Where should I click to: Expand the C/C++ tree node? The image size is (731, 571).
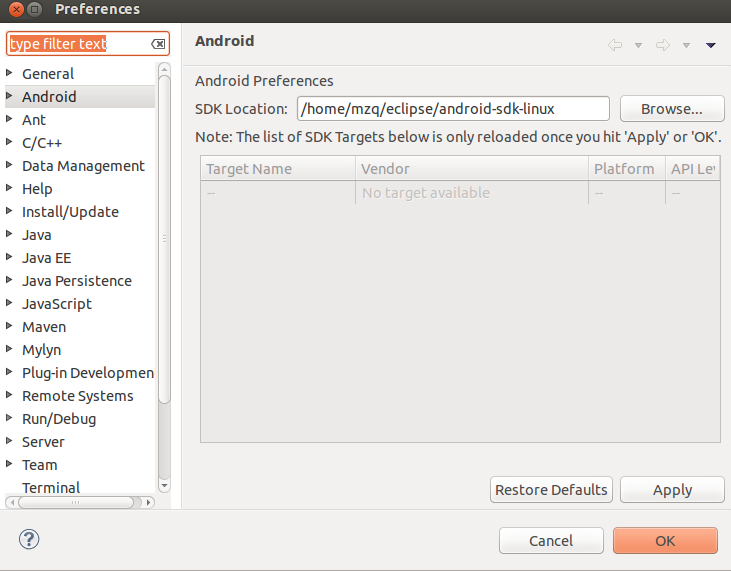click(x=9, y=142)
